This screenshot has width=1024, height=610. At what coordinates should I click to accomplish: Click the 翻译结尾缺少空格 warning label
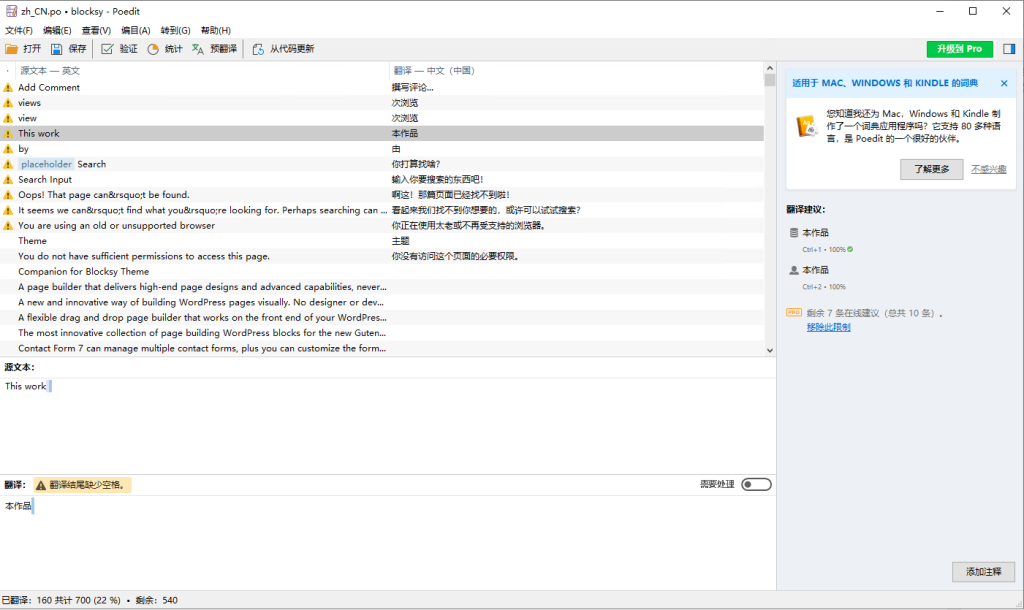coord(82,485)
